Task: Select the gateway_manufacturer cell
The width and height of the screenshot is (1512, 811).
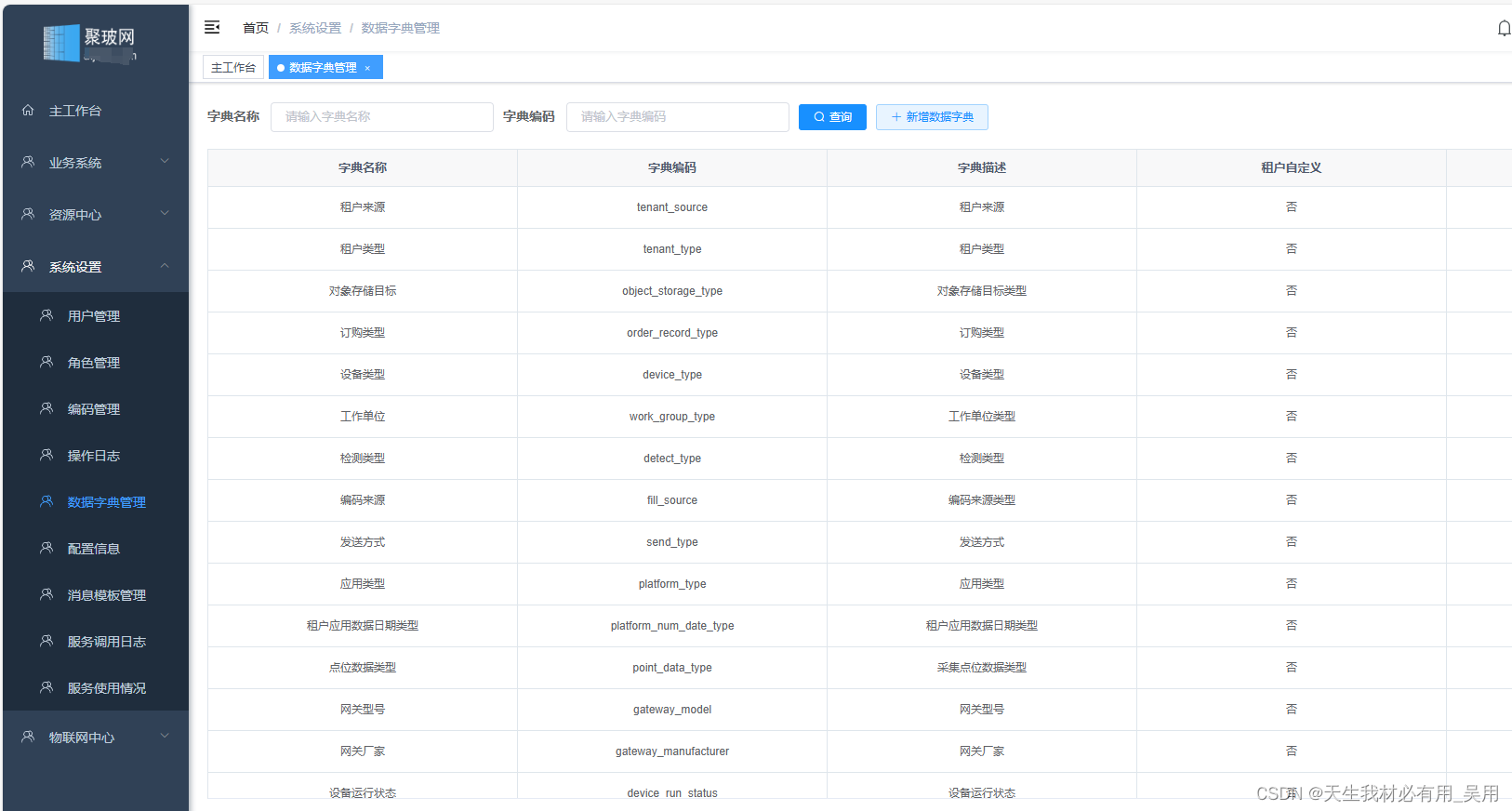Action: (x=672, y=751)
